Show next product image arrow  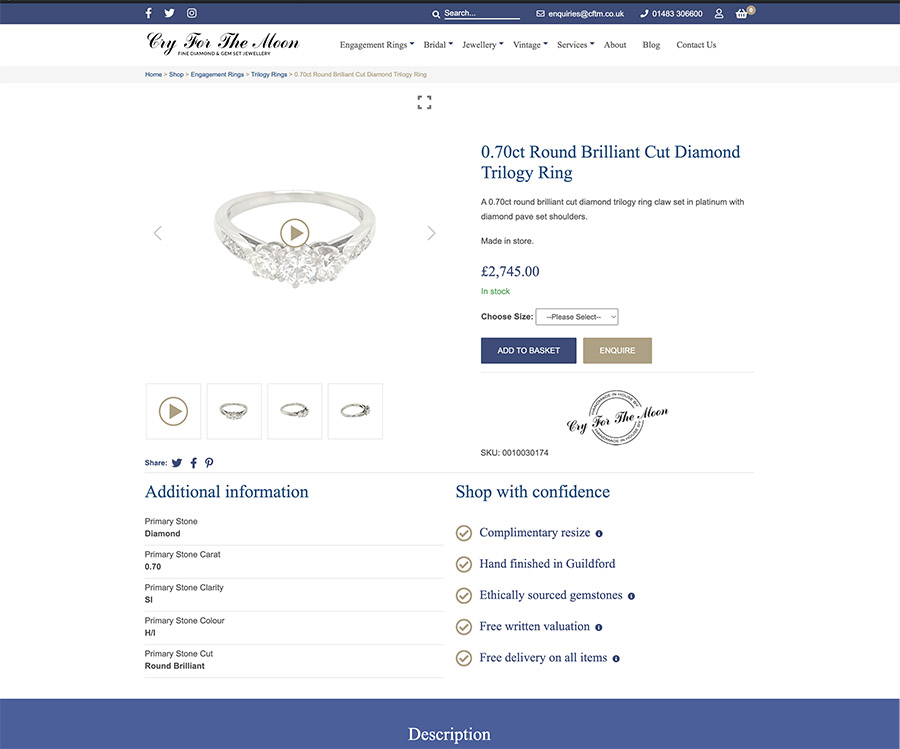431,233
